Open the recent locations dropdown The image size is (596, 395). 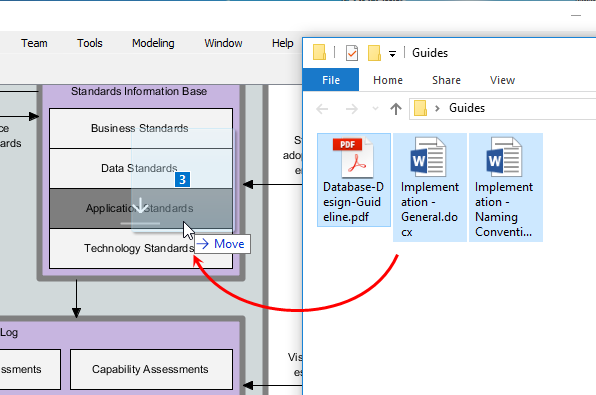point(375,109)
